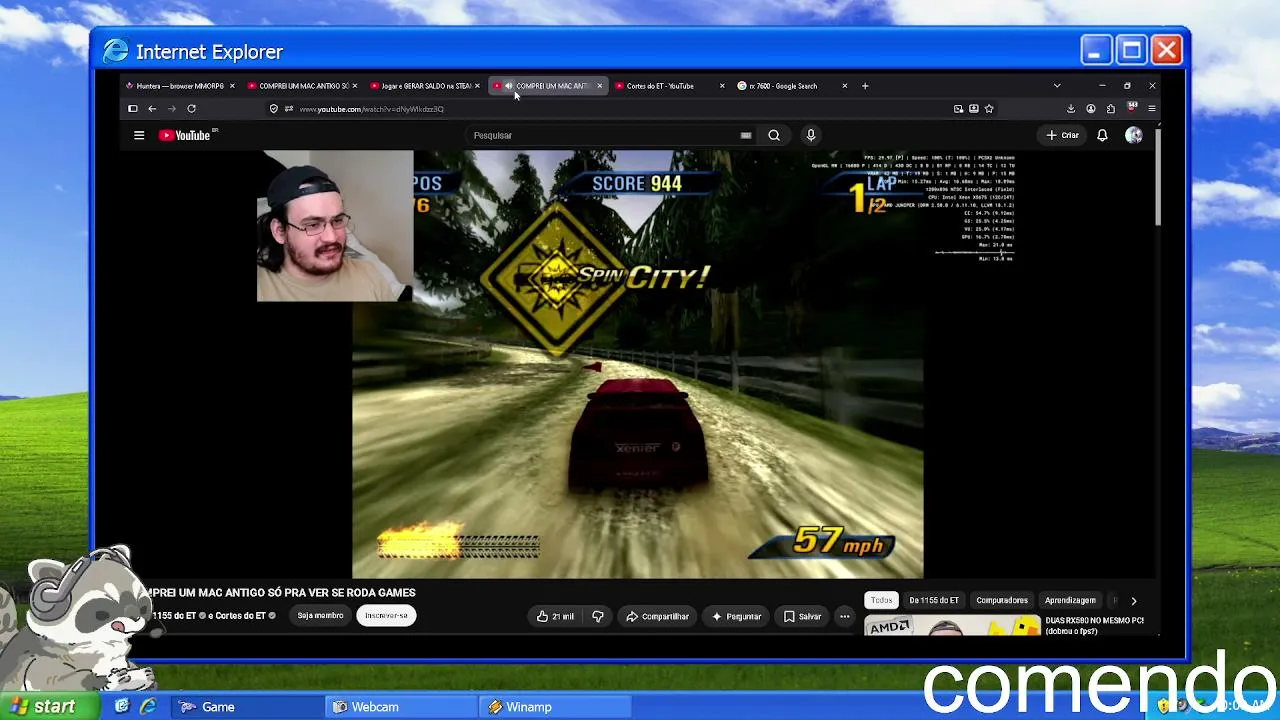The image size is (1280, 720).
Task: Open a new browser tab with plus
Action: pos(865,86)
